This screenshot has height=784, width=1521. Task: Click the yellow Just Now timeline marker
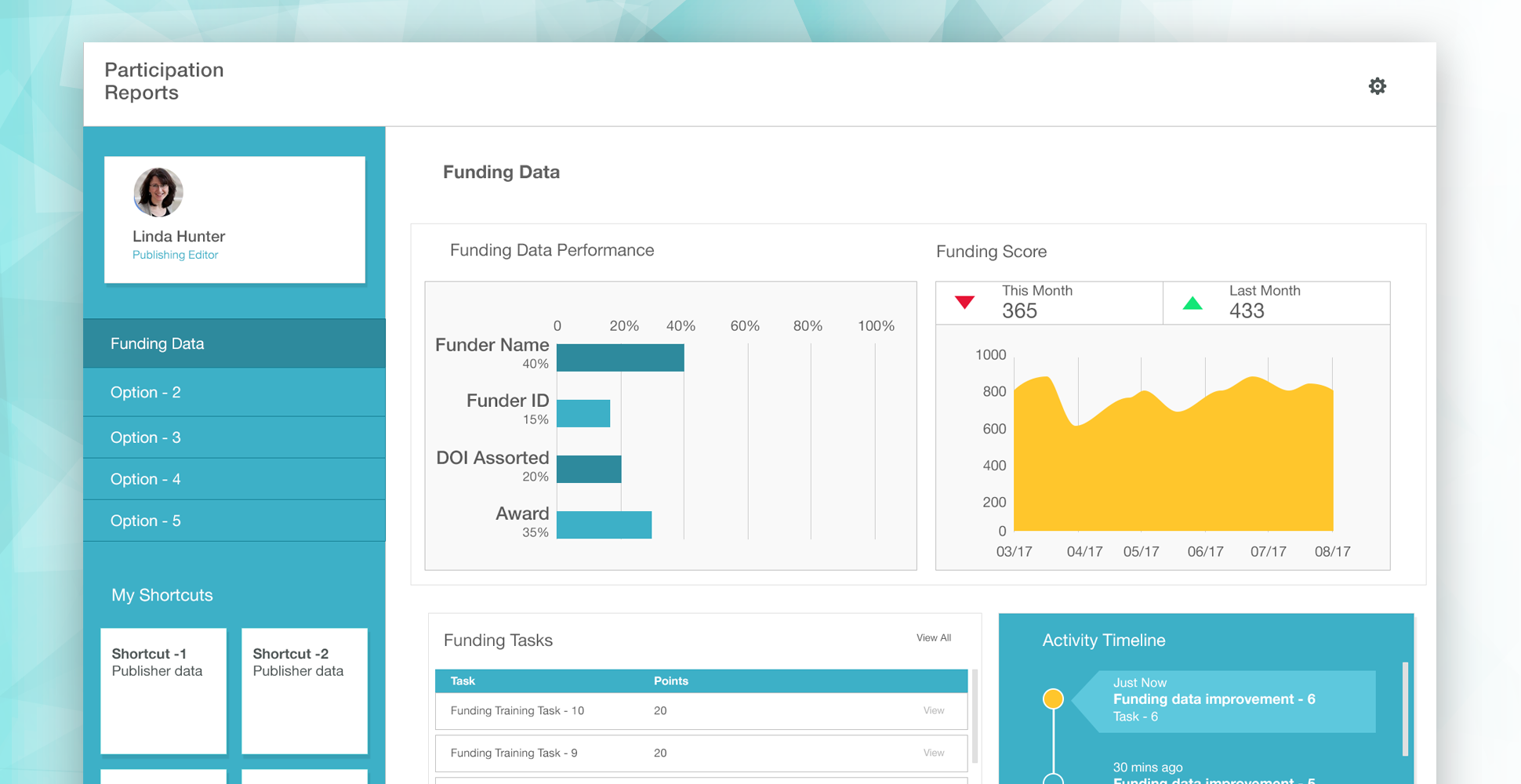[1053, 699]
